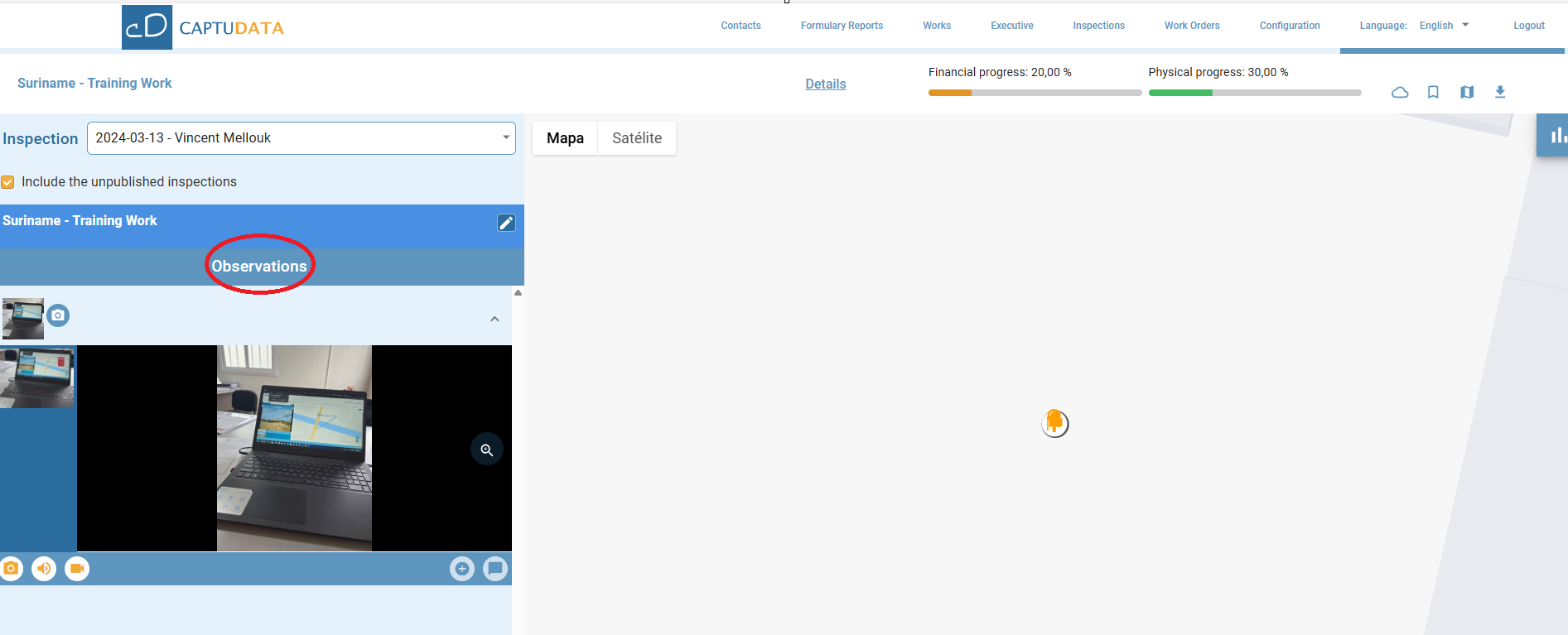Toggle Include the unpublished inspections checkbox
This screenshot has width=1568, height=635.
pyautogui.click(x=8, y=182)
